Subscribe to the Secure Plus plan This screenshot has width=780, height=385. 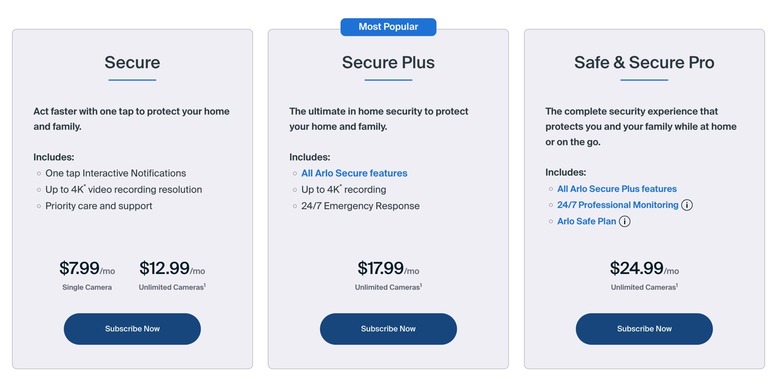tap(389, 329)
